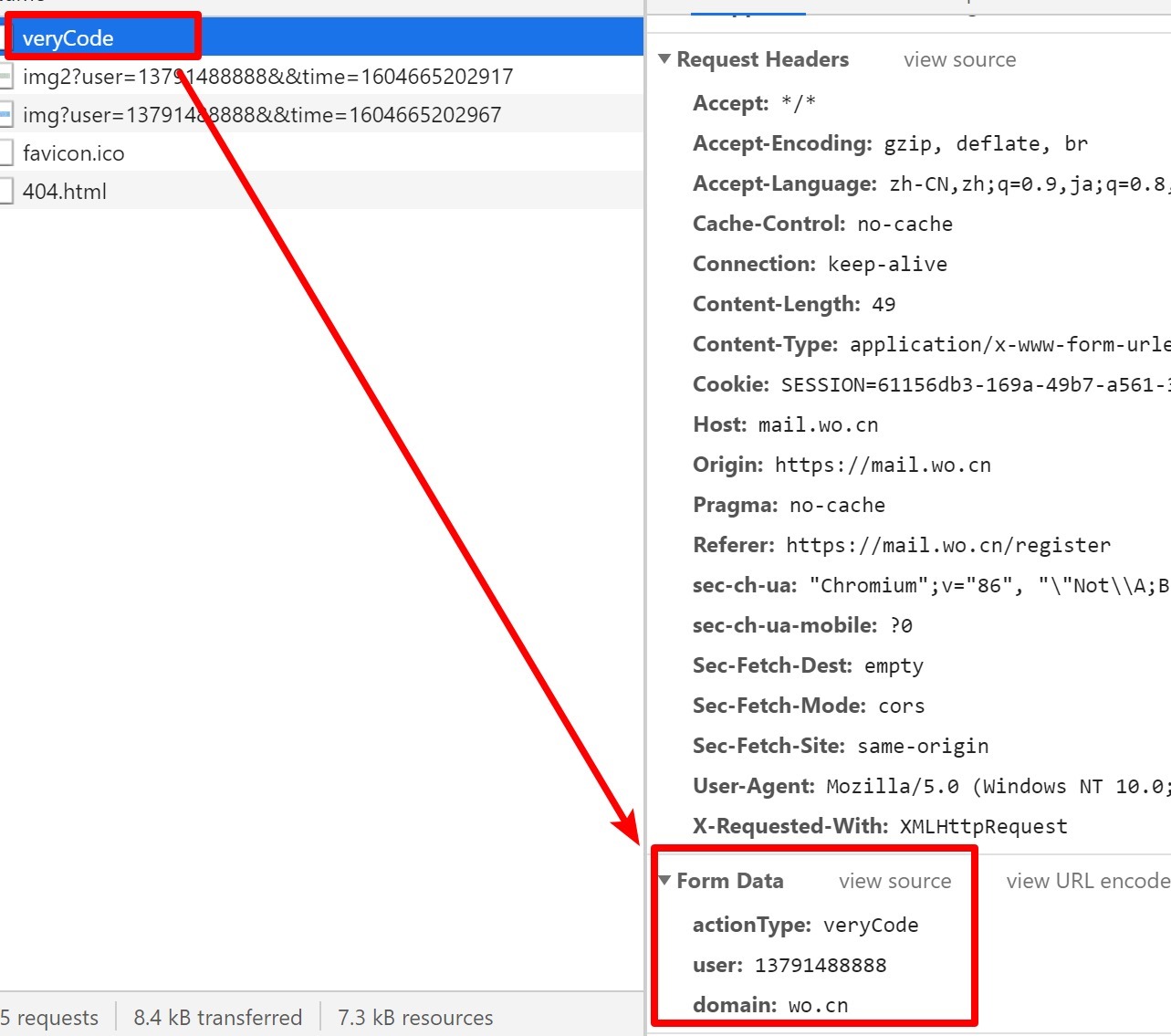Select the veryCode request row
Image resolution: width=1171 pixels, height=1036 pixels.
(x=321, y=38)
